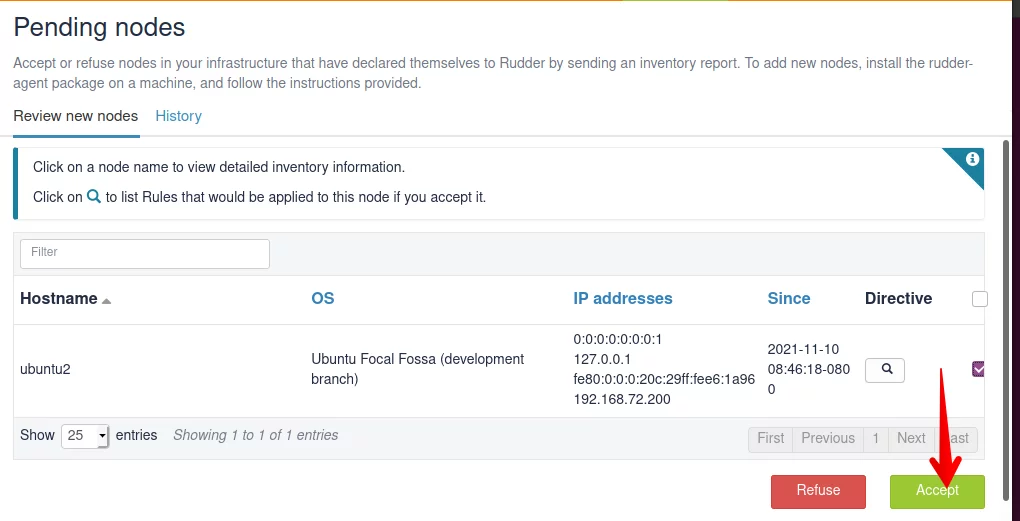Click the Filter input field

pyautogui.click(x=144, y=254)
